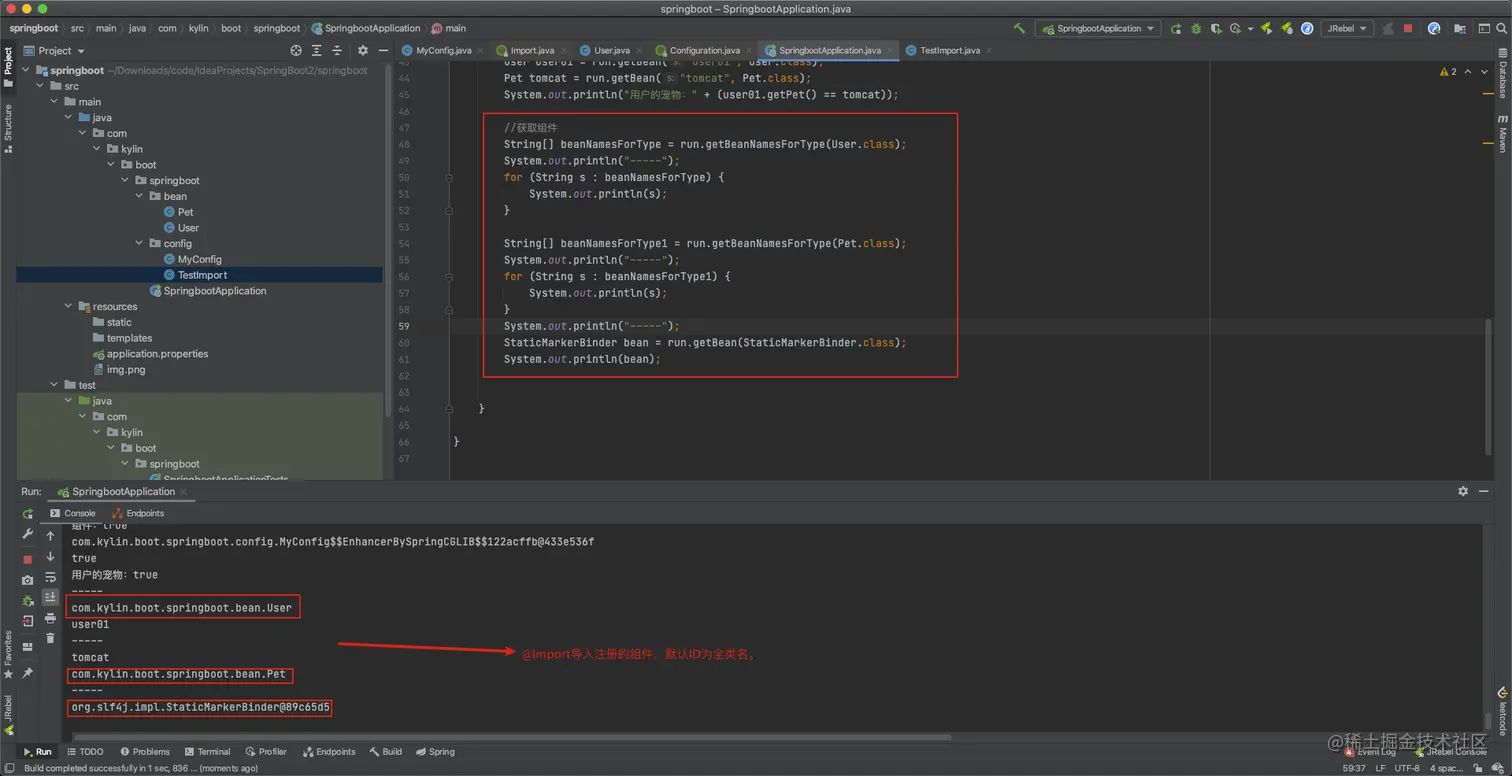Hide the Project tool window
Screen dimensions: 1512x776
[383, 50]
